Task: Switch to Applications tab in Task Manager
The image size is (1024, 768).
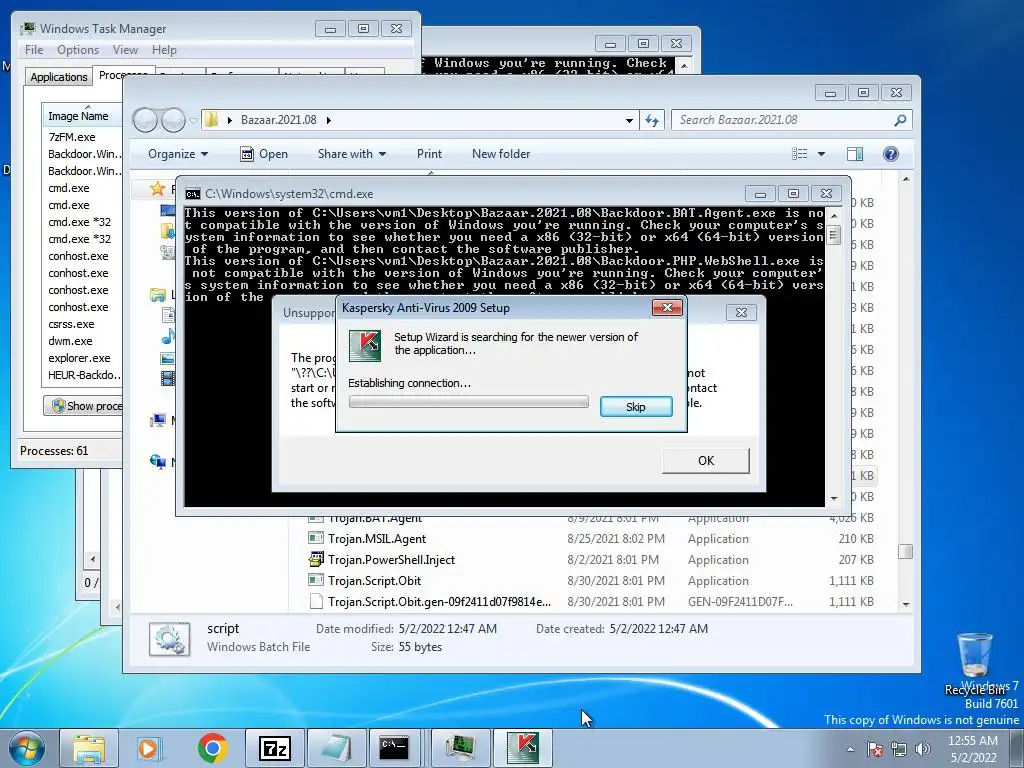Action: tap(59, 76)
